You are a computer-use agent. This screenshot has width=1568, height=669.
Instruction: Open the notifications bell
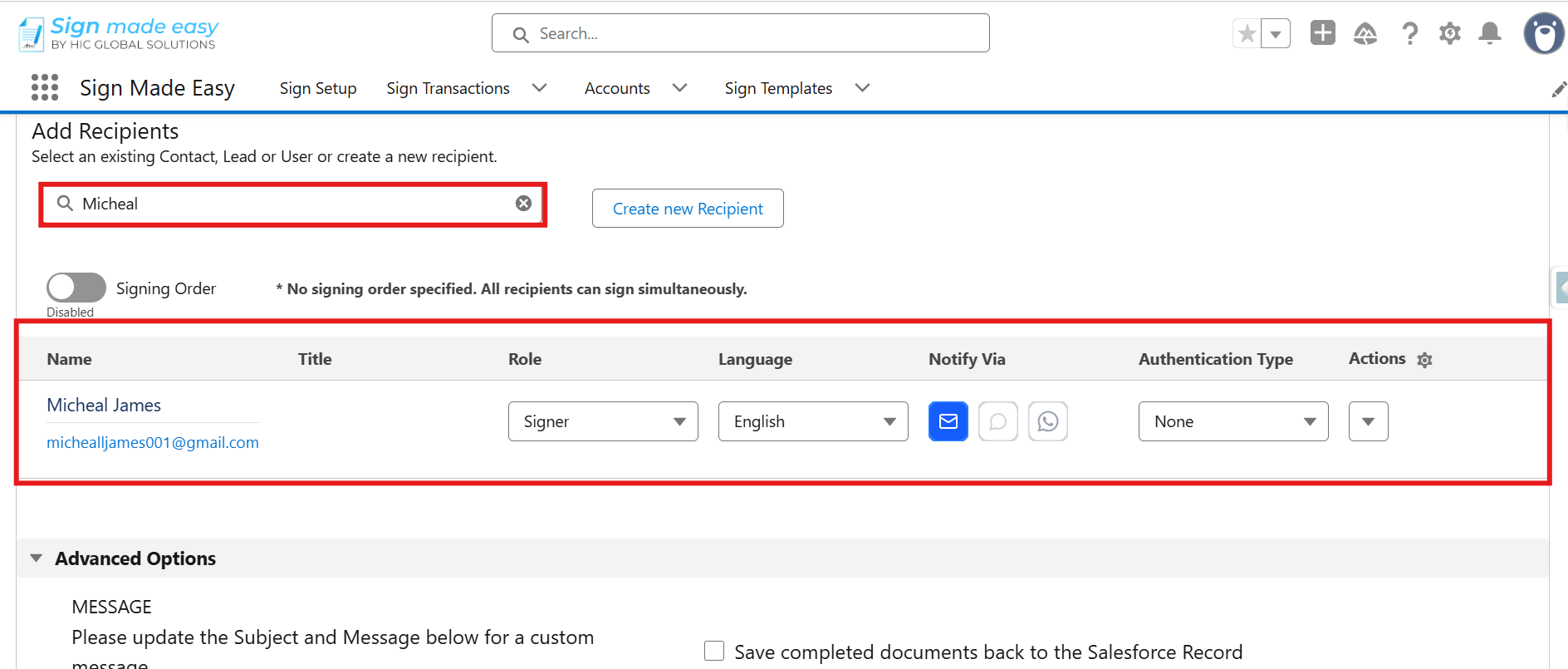coord(1490,33)
